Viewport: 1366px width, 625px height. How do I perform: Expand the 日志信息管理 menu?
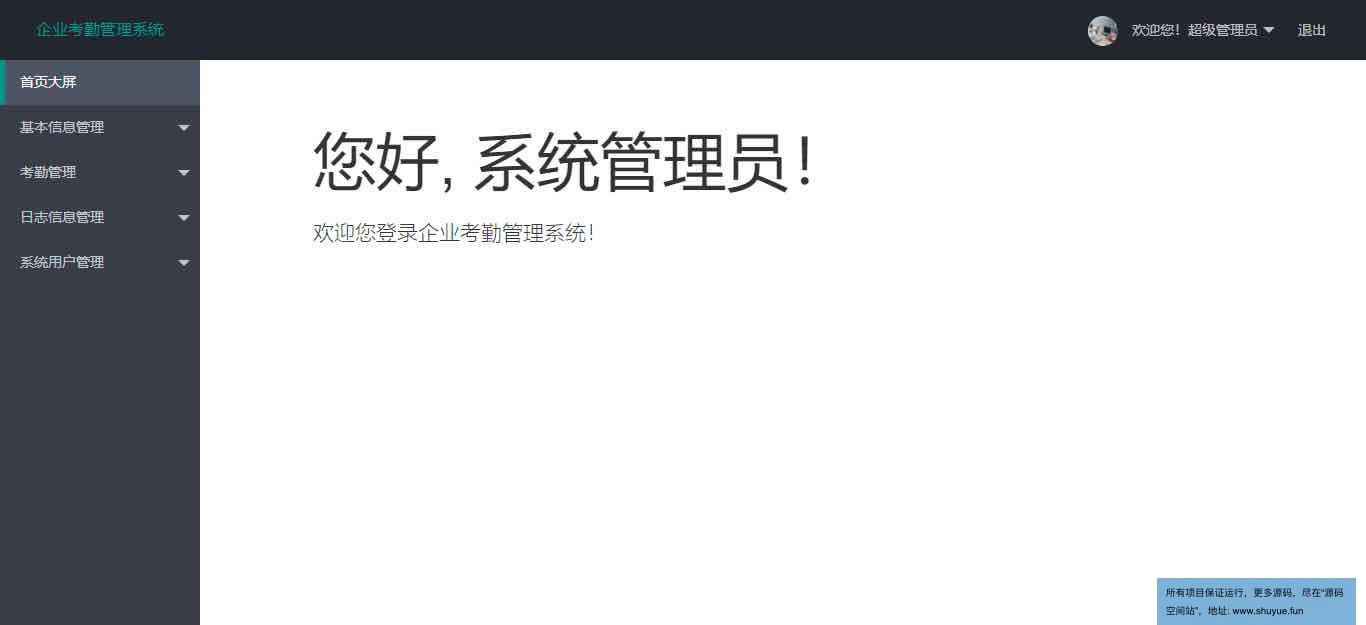[x=100, y=217]
